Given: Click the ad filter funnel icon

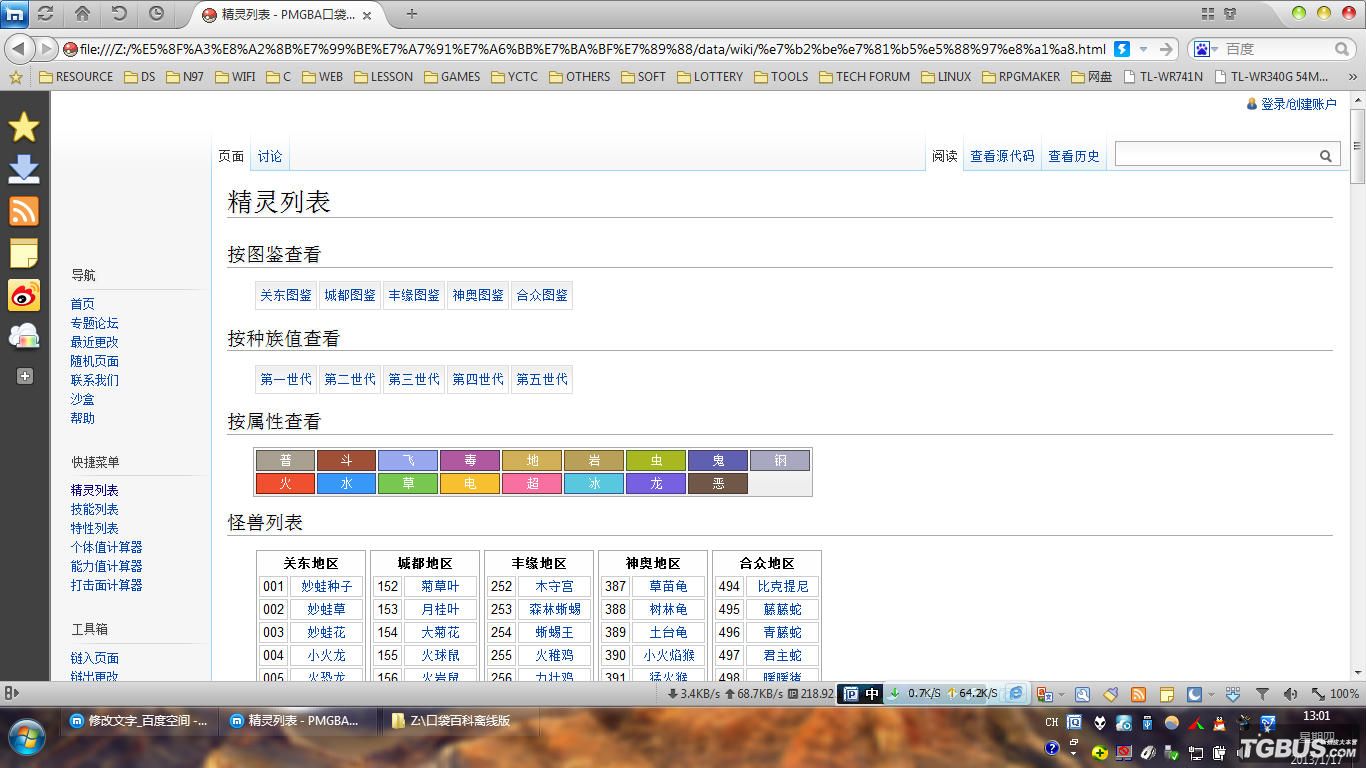Looking at the screenshot, I should tap(1262, 693).
